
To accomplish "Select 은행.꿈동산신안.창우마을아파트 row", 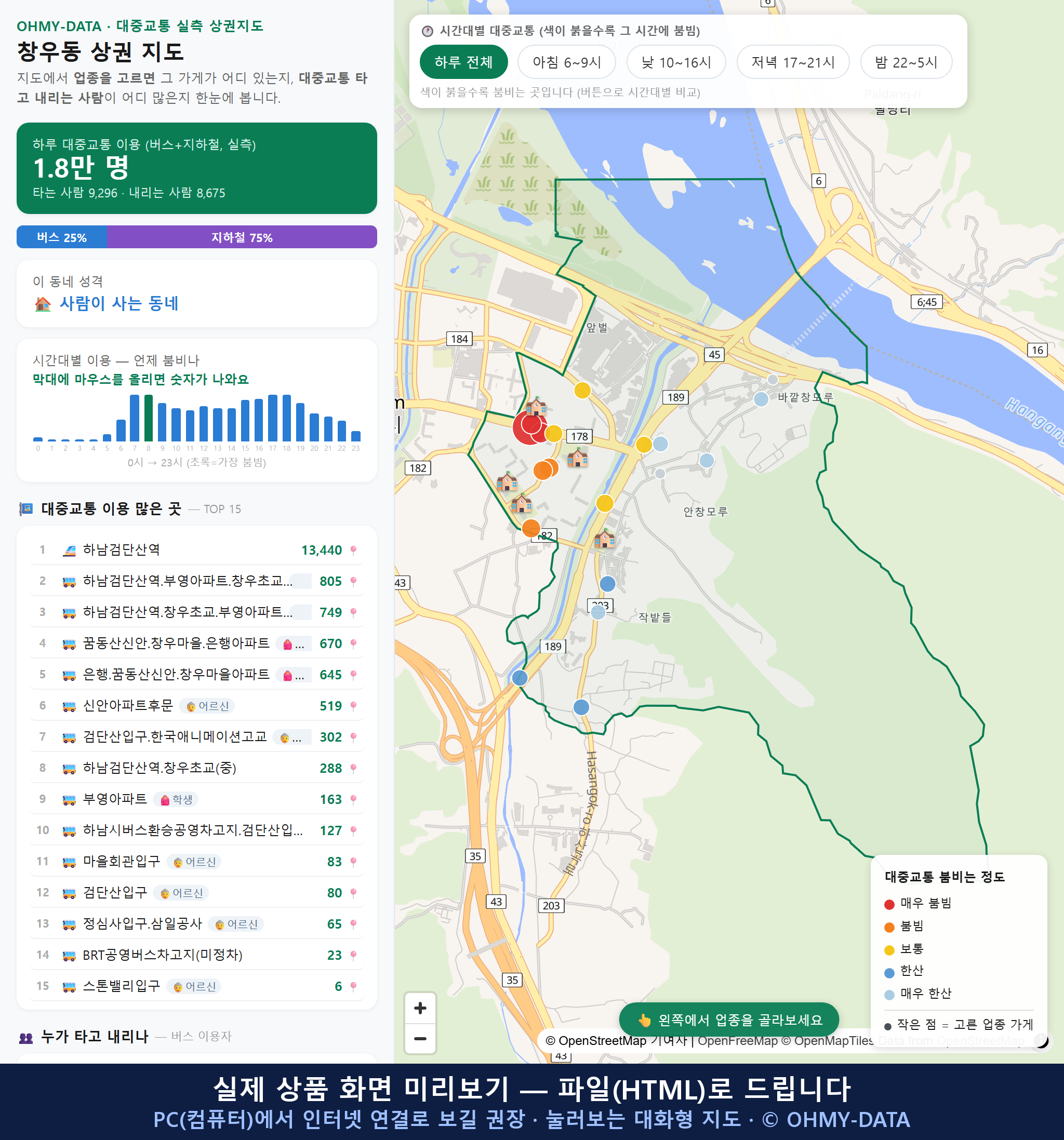I will point(197,674).
